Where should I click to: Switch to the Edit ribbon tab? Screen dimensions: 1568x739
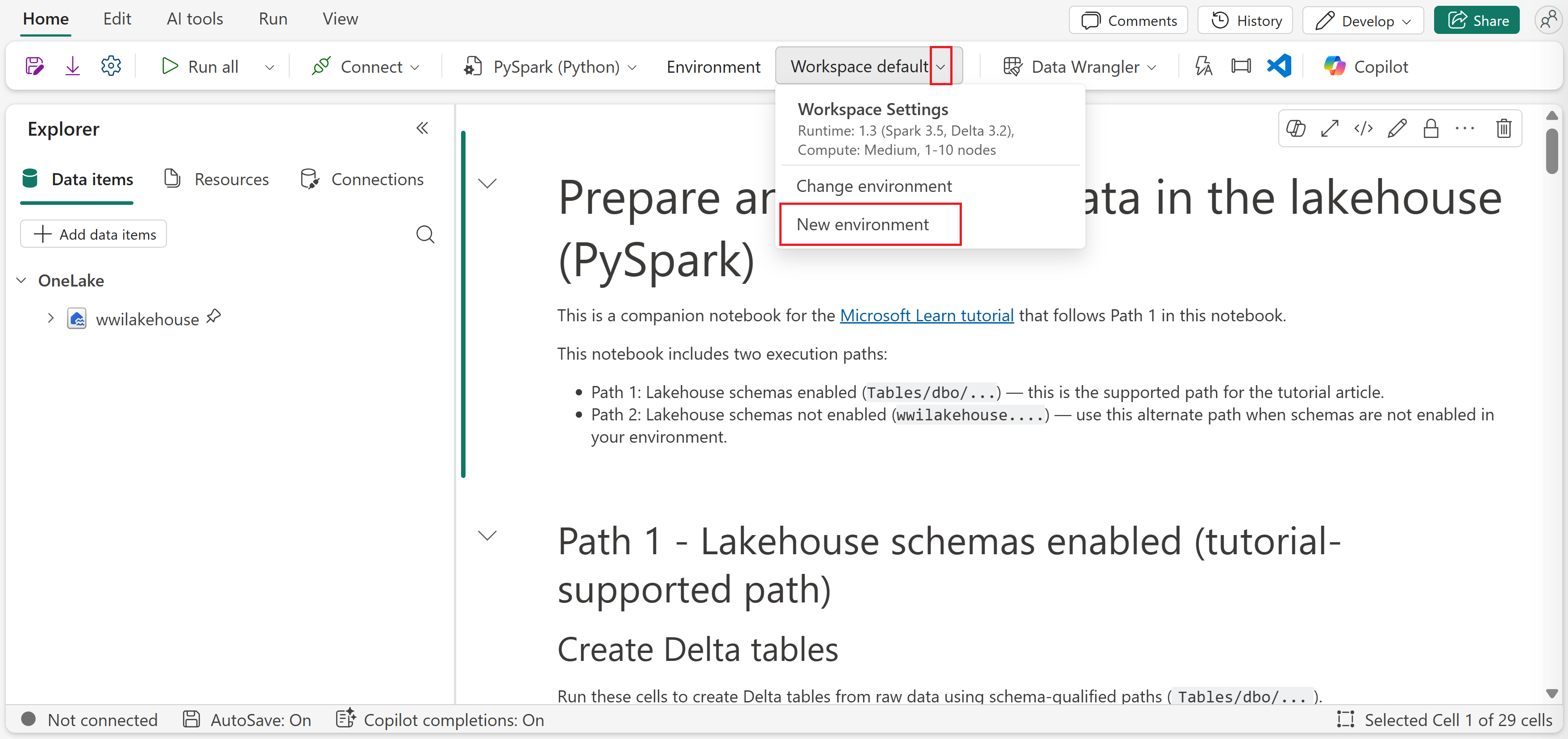pyautogui.click(x=117, y=19)
